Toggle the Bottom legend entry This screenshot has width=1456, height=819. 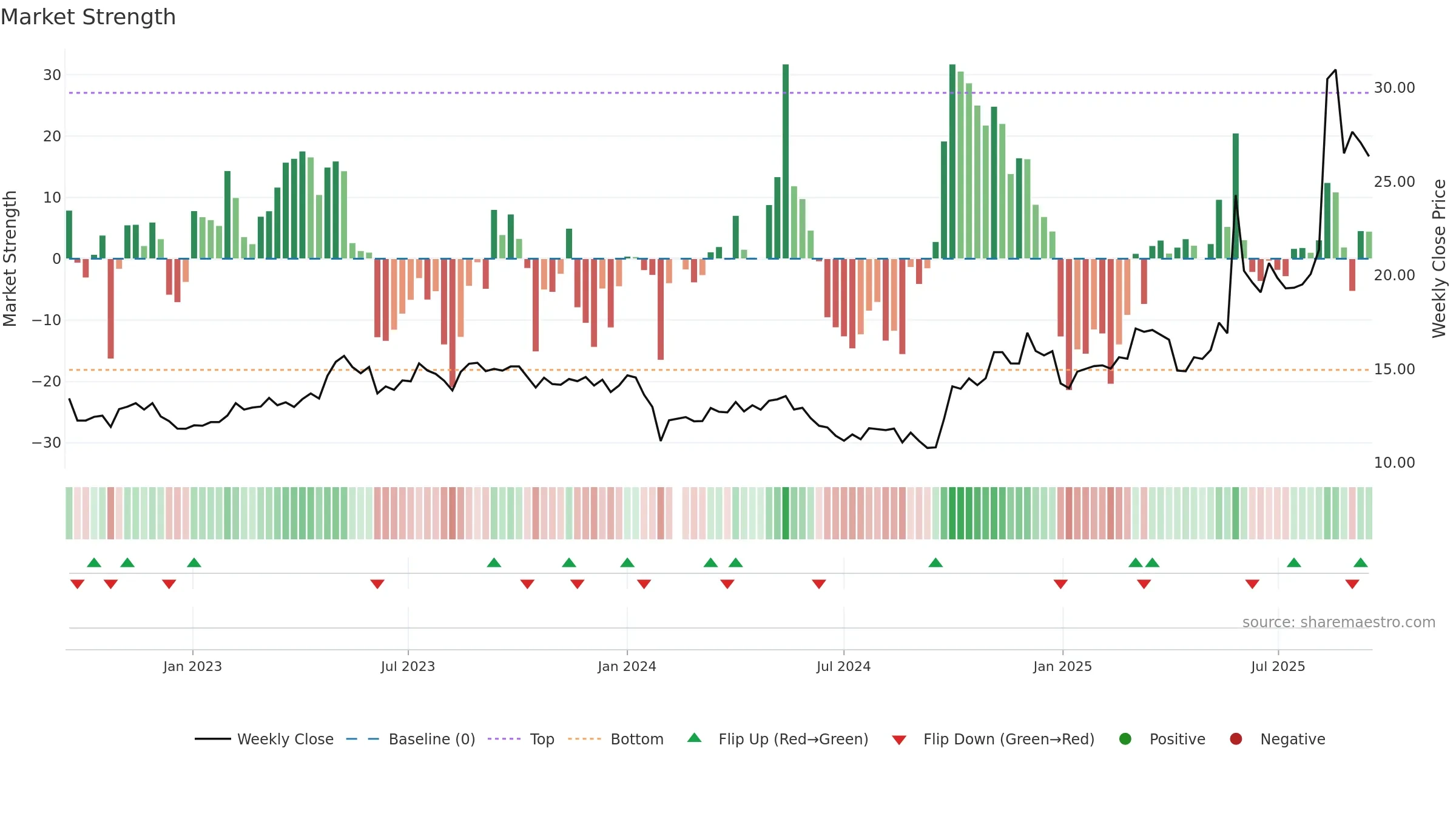click(x=616, y=739)
